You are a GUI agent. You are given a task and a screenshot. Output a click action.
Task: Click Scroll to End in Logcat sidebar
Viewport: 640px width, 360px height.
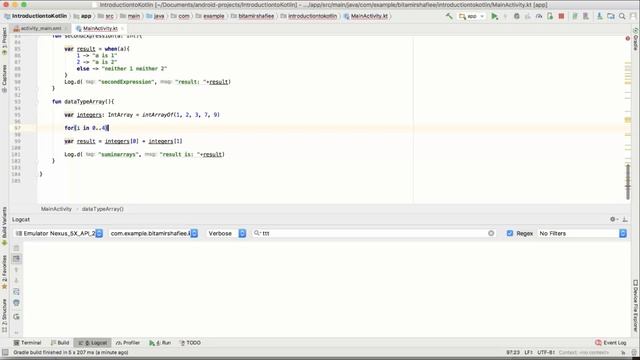click(16, 259)
